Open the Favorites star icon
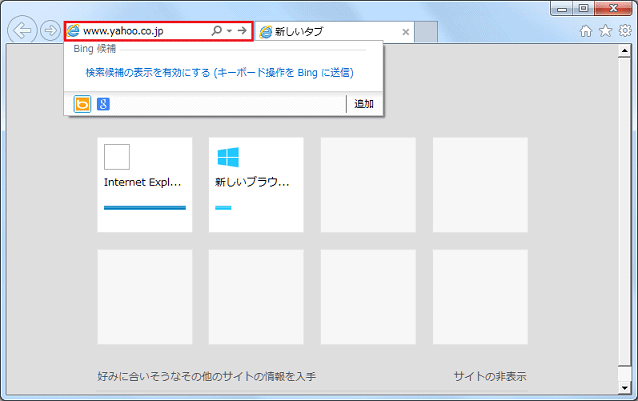 [606, 31]
